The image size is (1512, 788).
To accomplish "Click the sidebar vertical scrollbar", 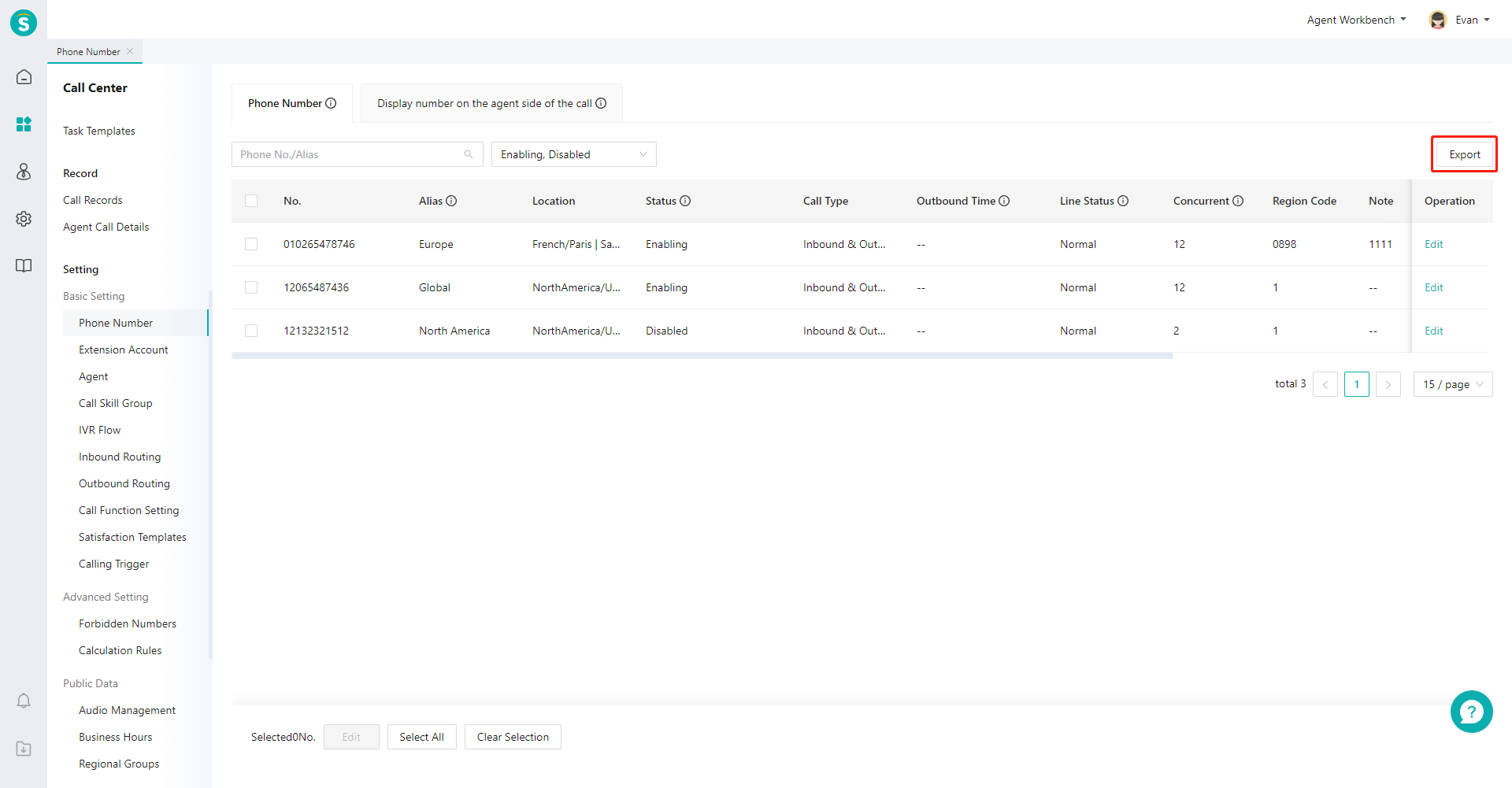I will (210, 475).
